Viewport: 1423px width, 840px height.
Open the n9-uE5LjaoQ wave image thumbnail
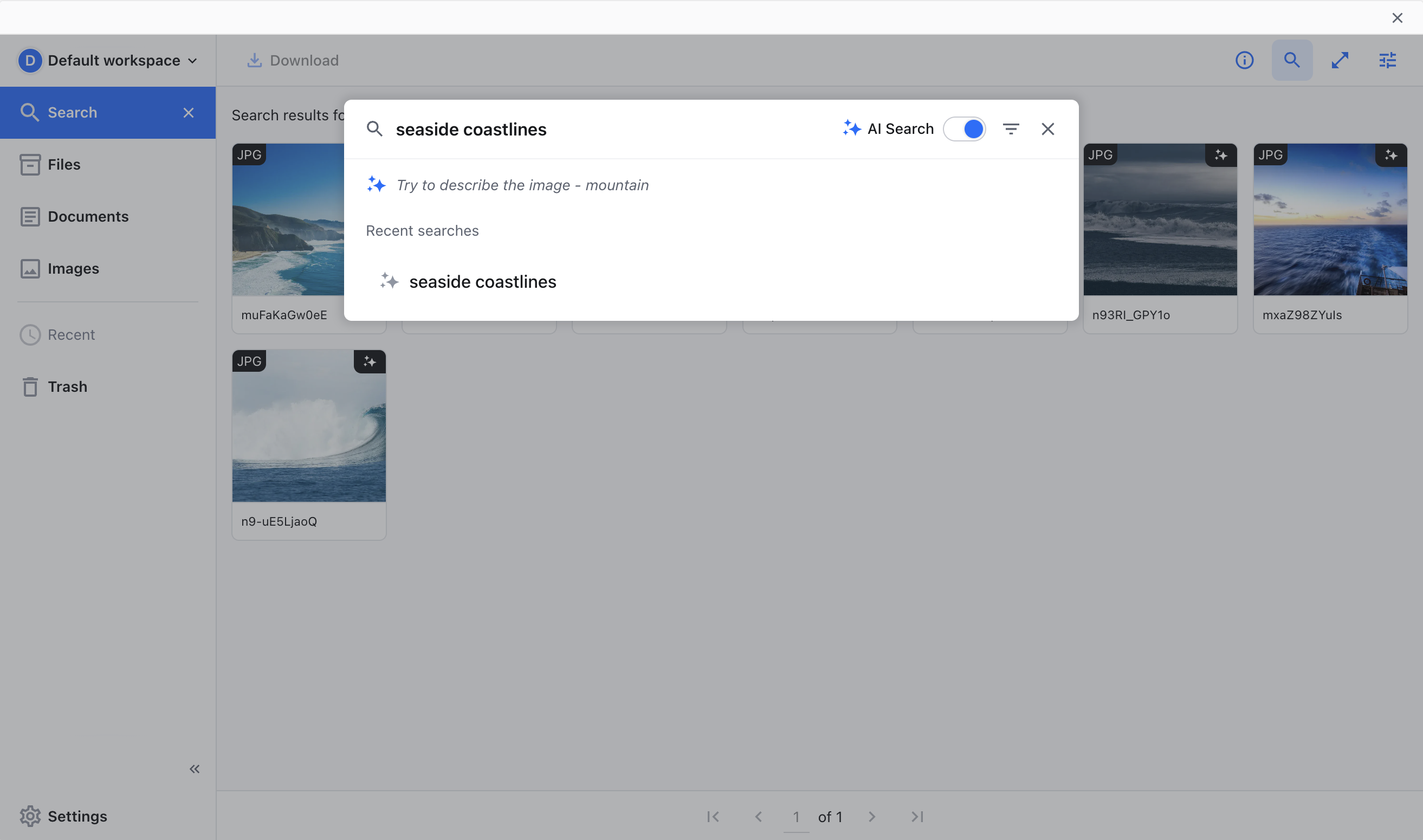click(x=308, y=425)
